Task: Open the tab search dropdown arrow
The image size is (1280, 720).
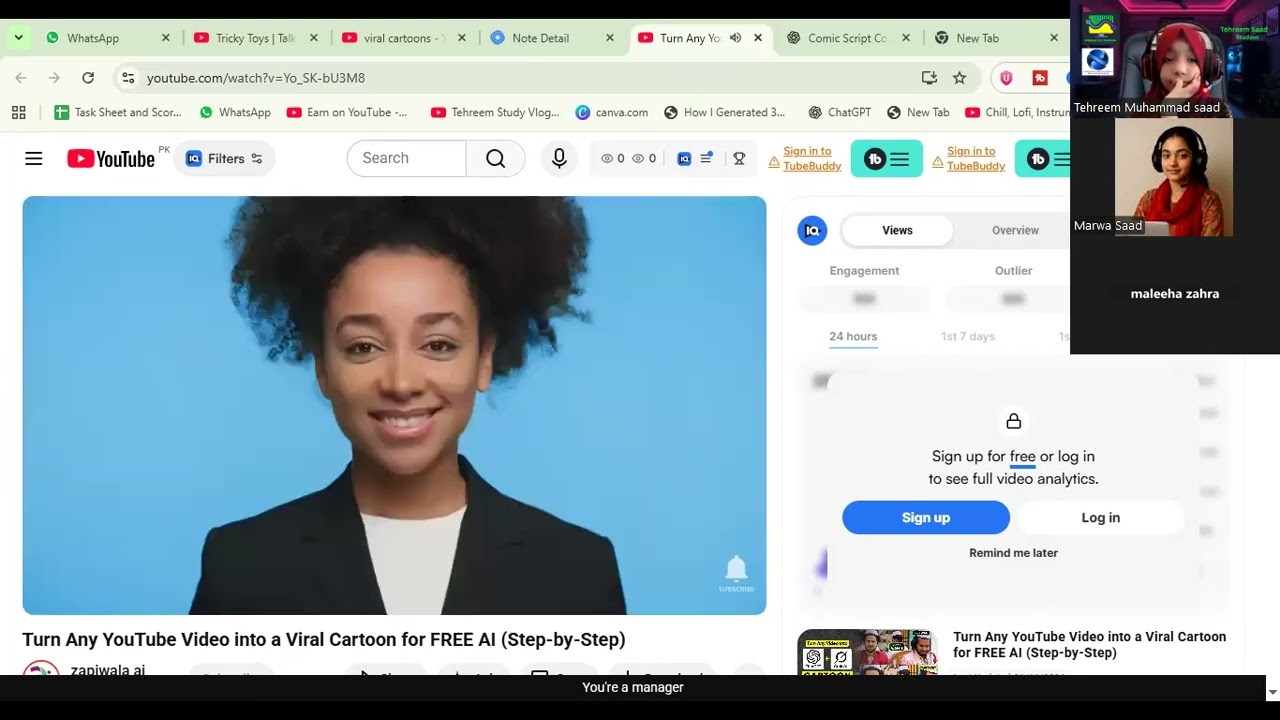Action: click(x=18, y=38)
